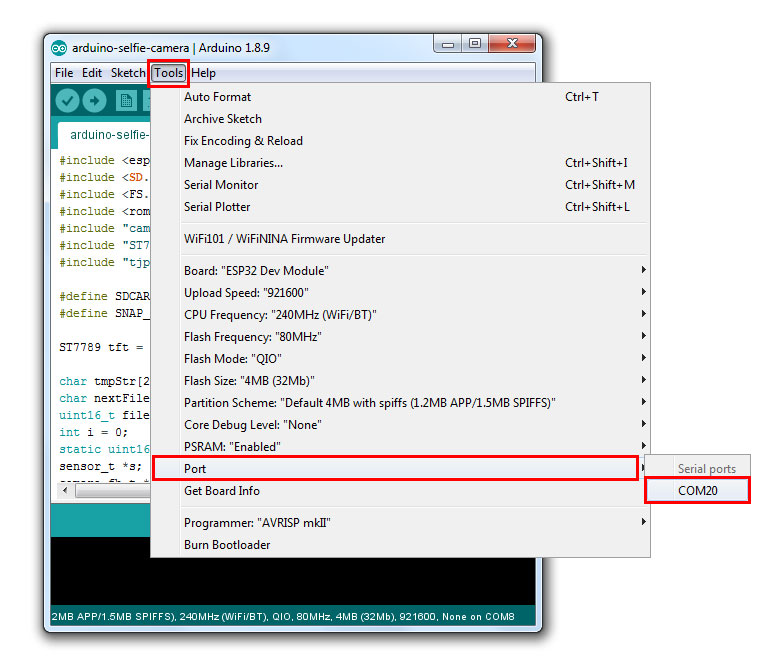The height and width of the screenshot is (672, 780).
Task: Expand the Partition Scheme submenu
Action: 400,402
